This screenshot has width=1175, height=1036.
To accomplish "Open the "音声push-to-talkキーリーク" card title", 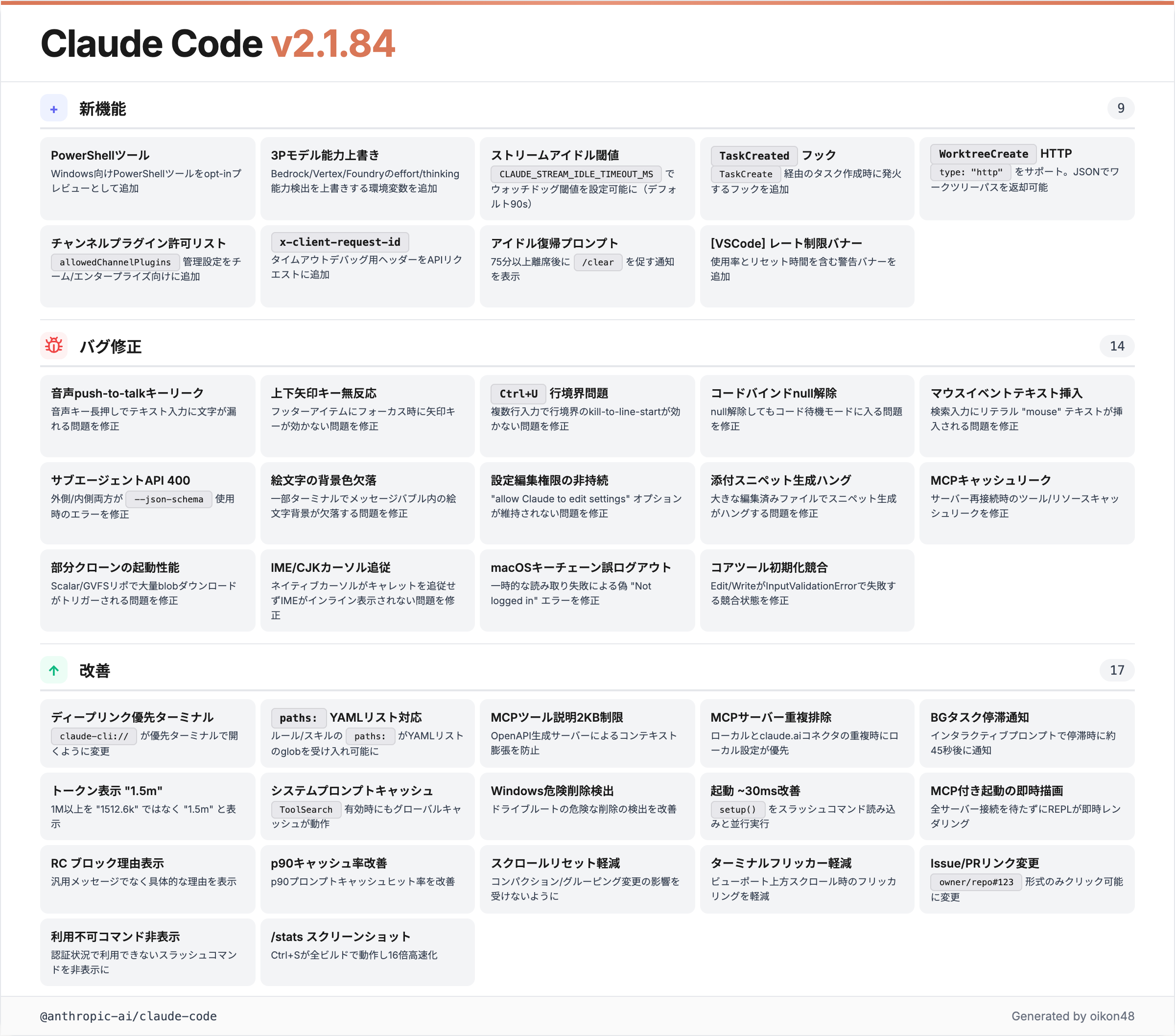I will point(127,393).
